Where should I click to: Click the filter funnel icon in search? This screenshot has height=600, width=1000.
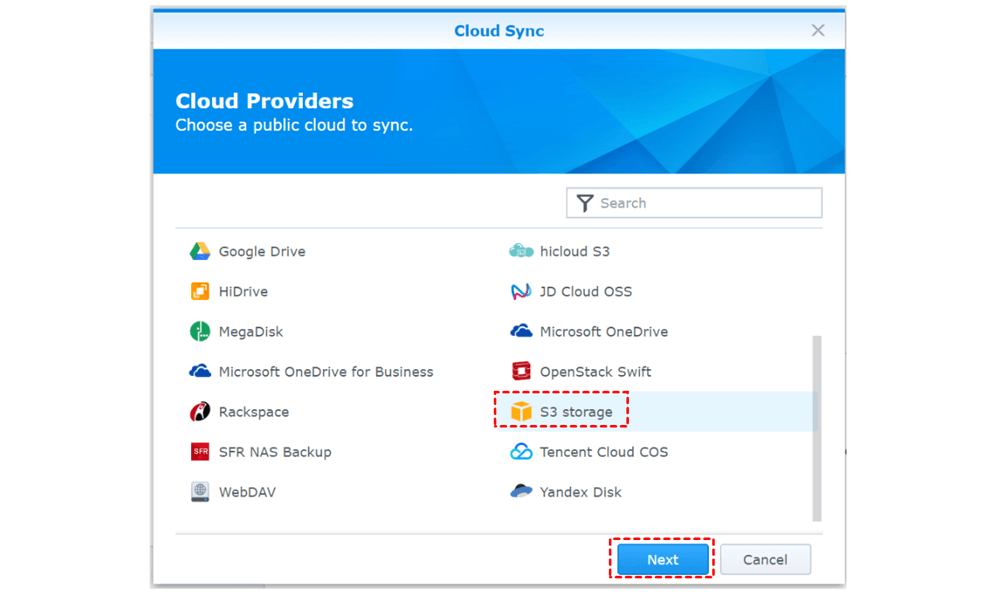585,203
